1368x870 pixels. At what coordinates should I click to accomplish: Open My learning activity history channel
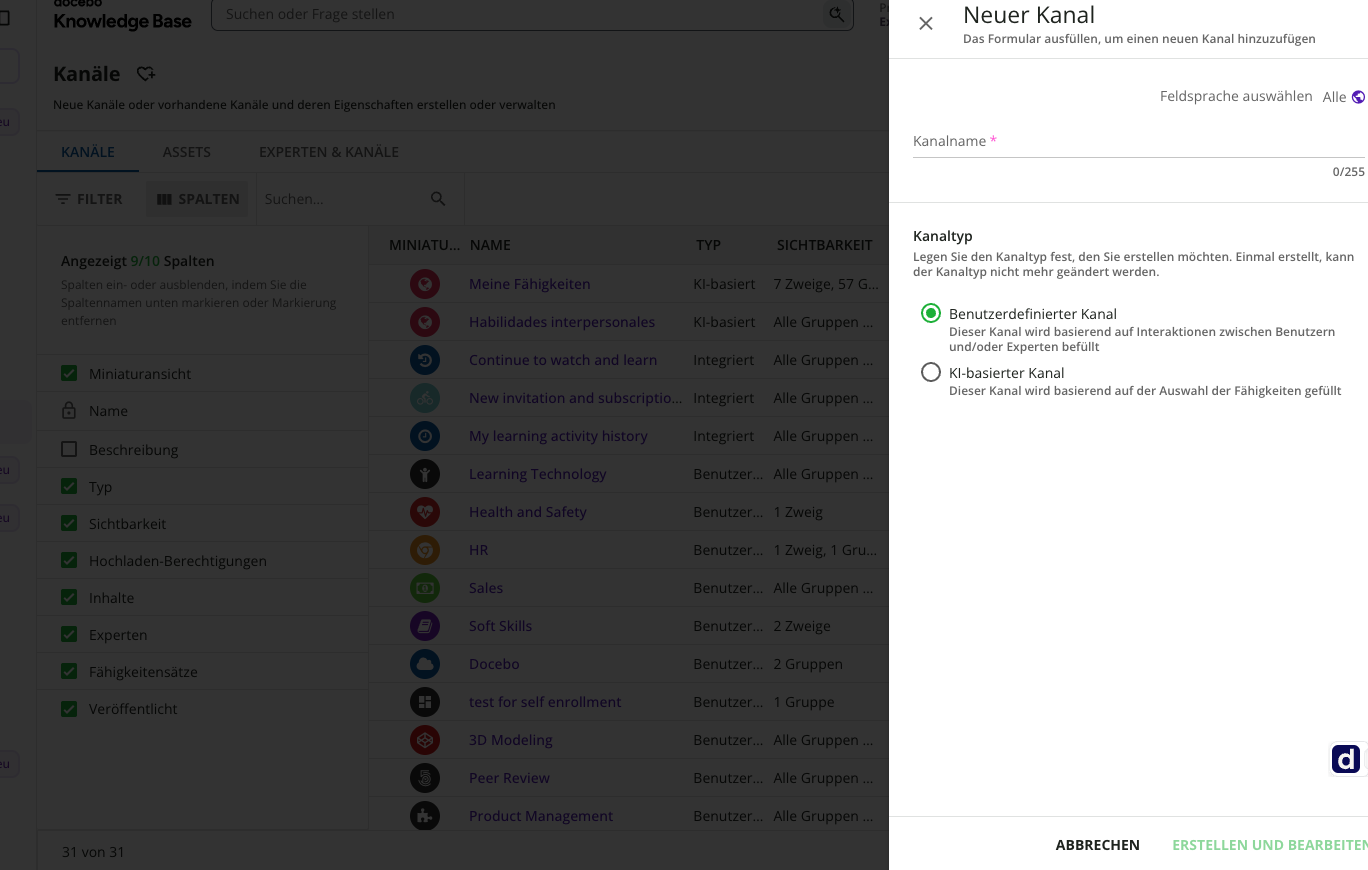click(x=558, y=436)
